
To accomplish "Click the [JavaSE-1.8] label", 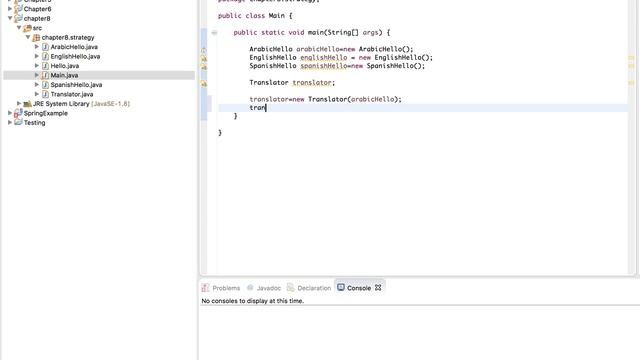I will [x=111, y=104].
